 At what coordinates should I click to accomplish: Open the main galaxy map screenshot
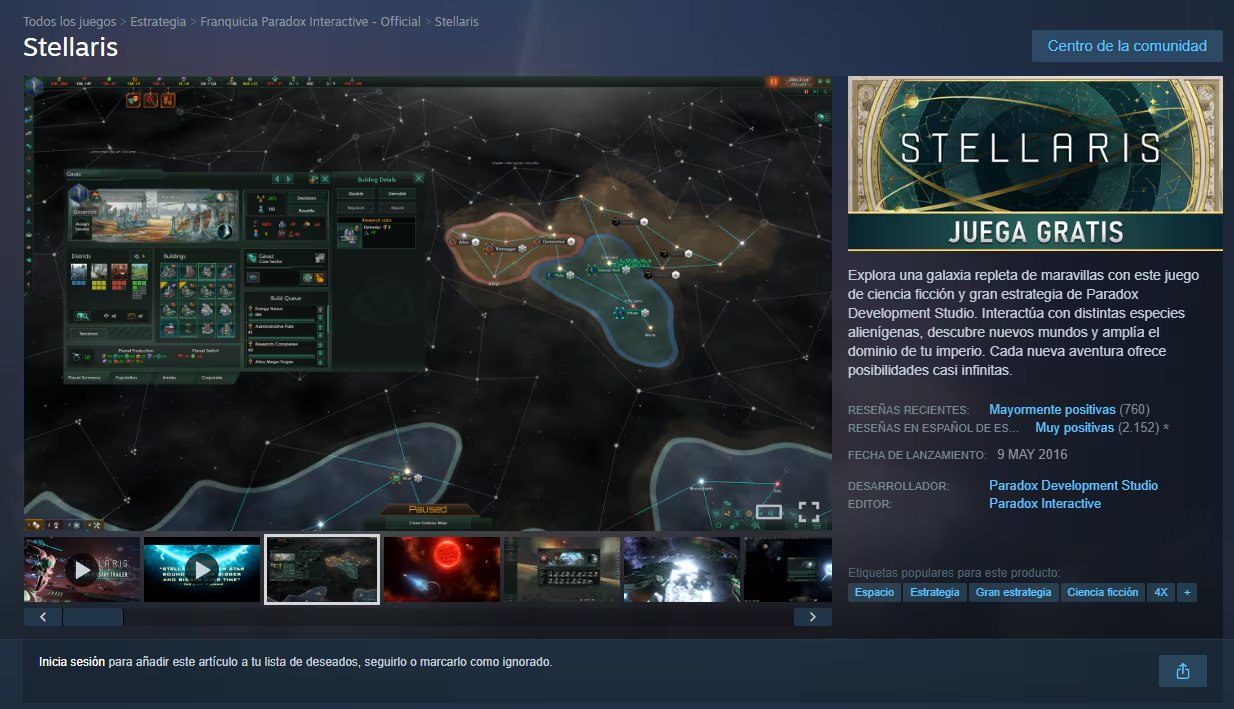coord(428,303)
